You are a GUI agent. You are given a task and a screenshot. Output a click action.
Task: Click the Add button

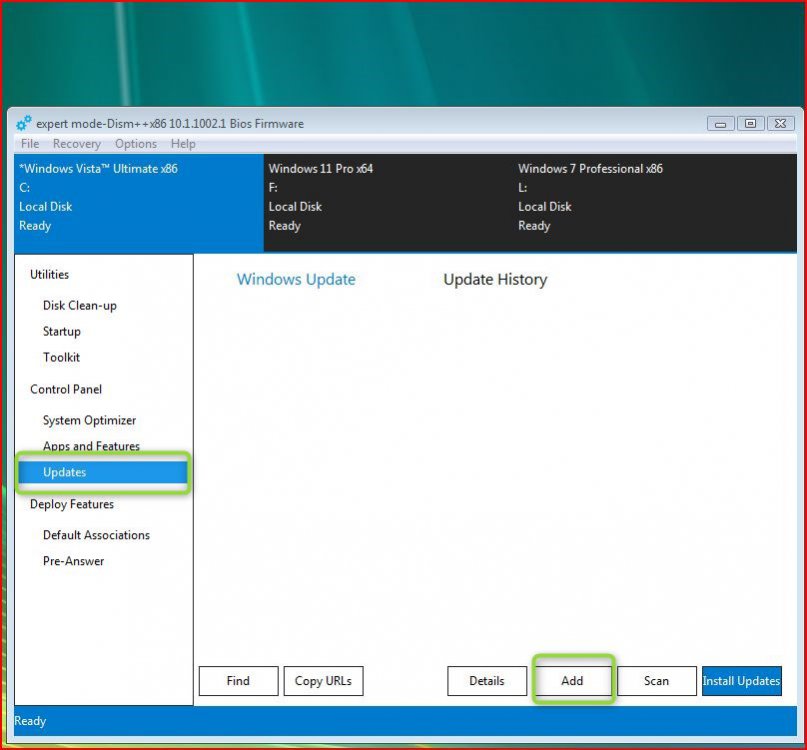(572, 681)
